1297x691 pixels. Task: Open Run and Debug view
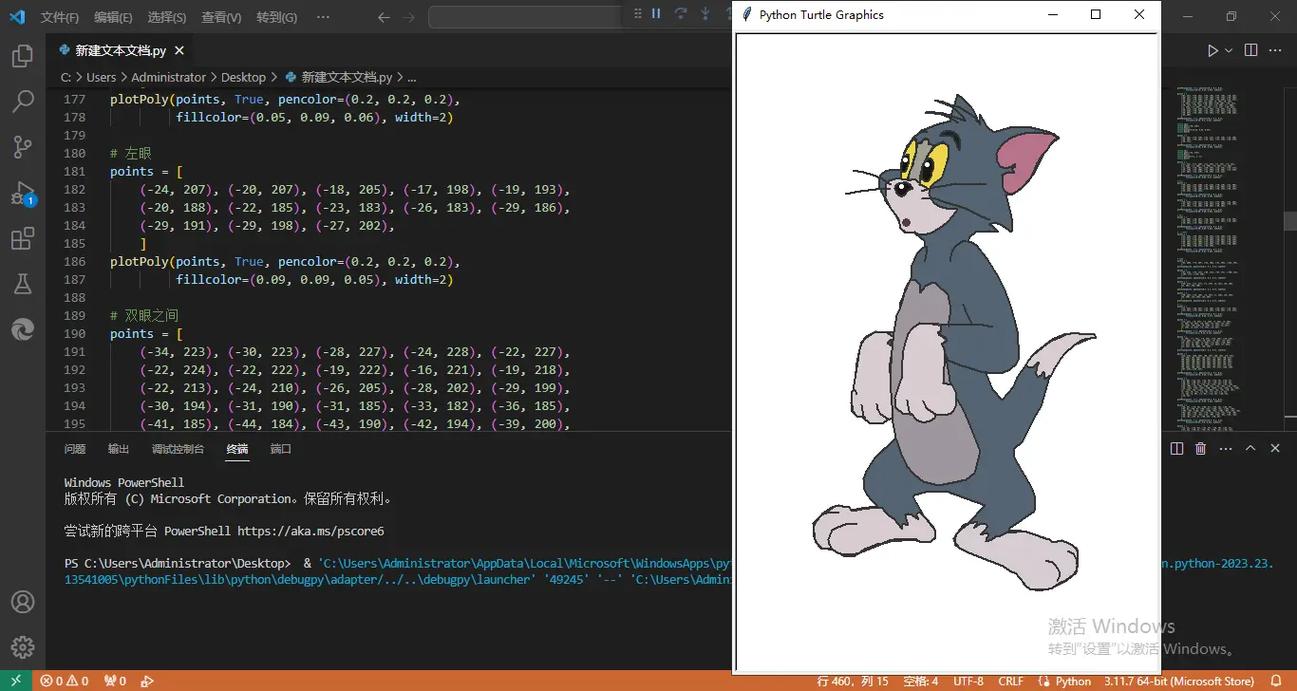click(x=22, y=193)
